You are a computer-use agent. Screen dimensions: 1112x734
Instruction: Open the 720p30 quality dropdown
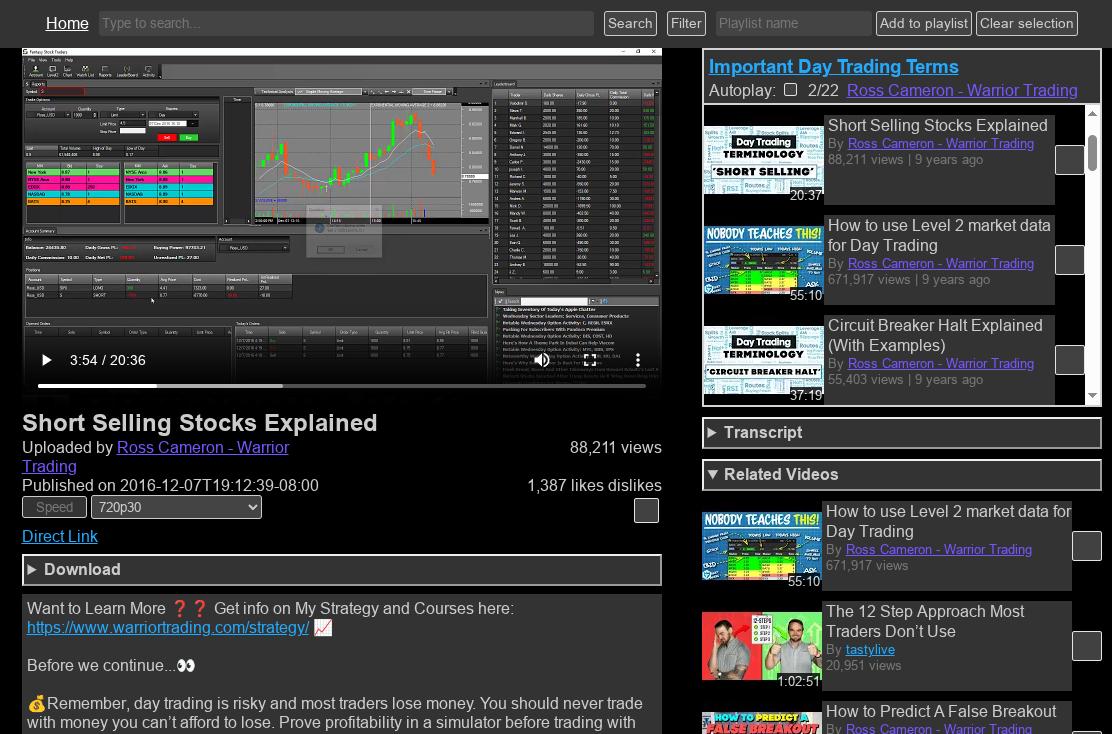click(179, 507)
